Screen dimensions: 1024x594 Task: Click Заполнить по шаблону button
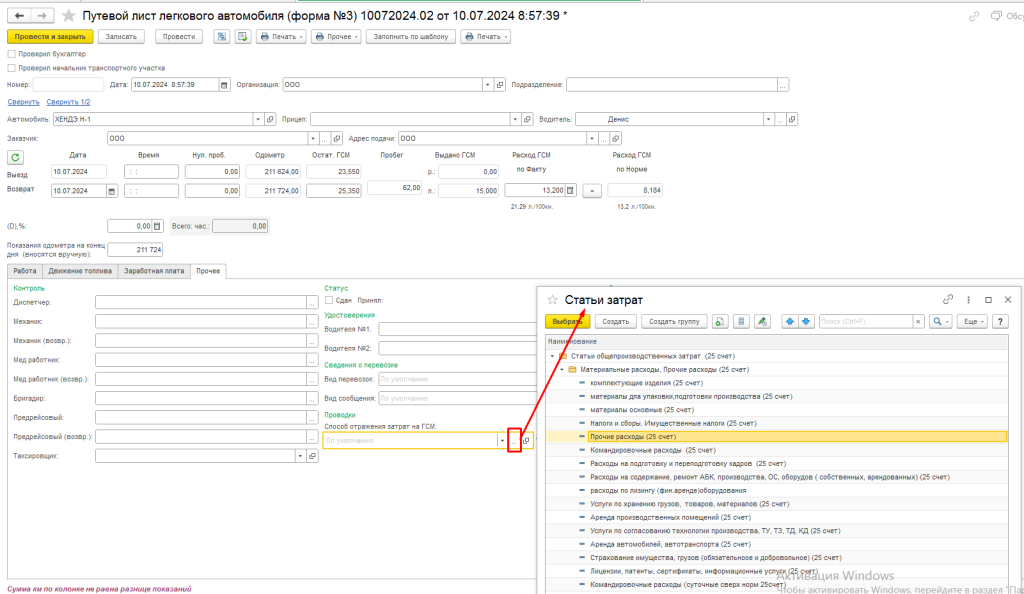tap(411, 37)
